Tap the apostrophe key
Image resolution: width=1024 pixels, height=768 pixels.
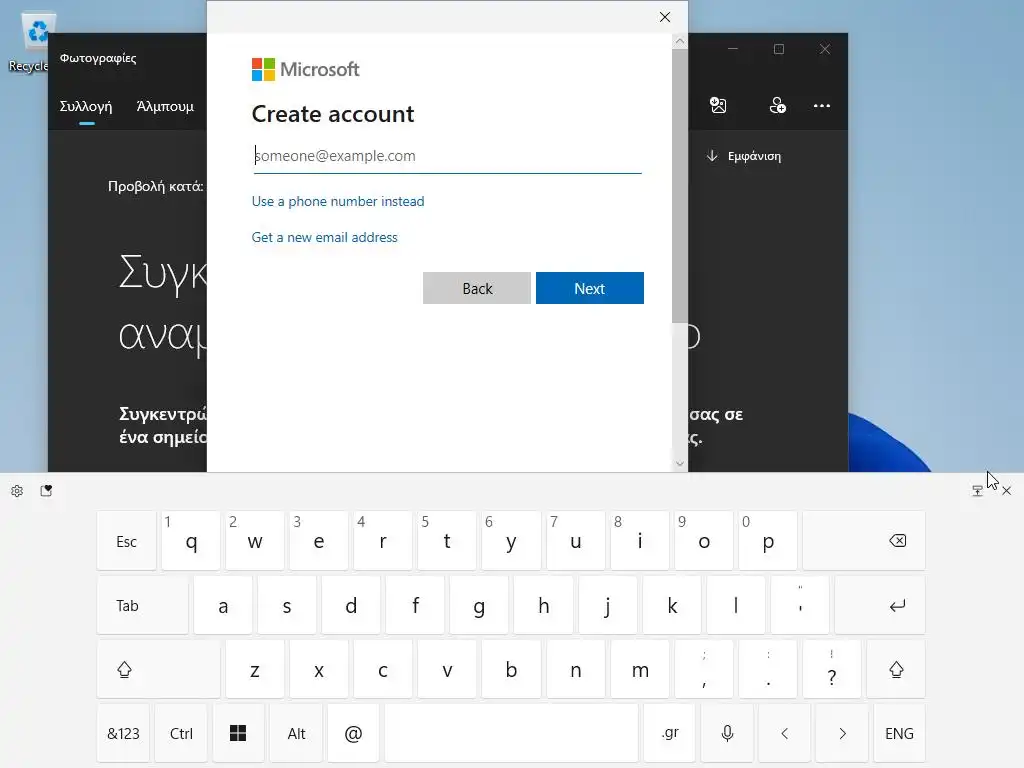(x=800, y=605)
